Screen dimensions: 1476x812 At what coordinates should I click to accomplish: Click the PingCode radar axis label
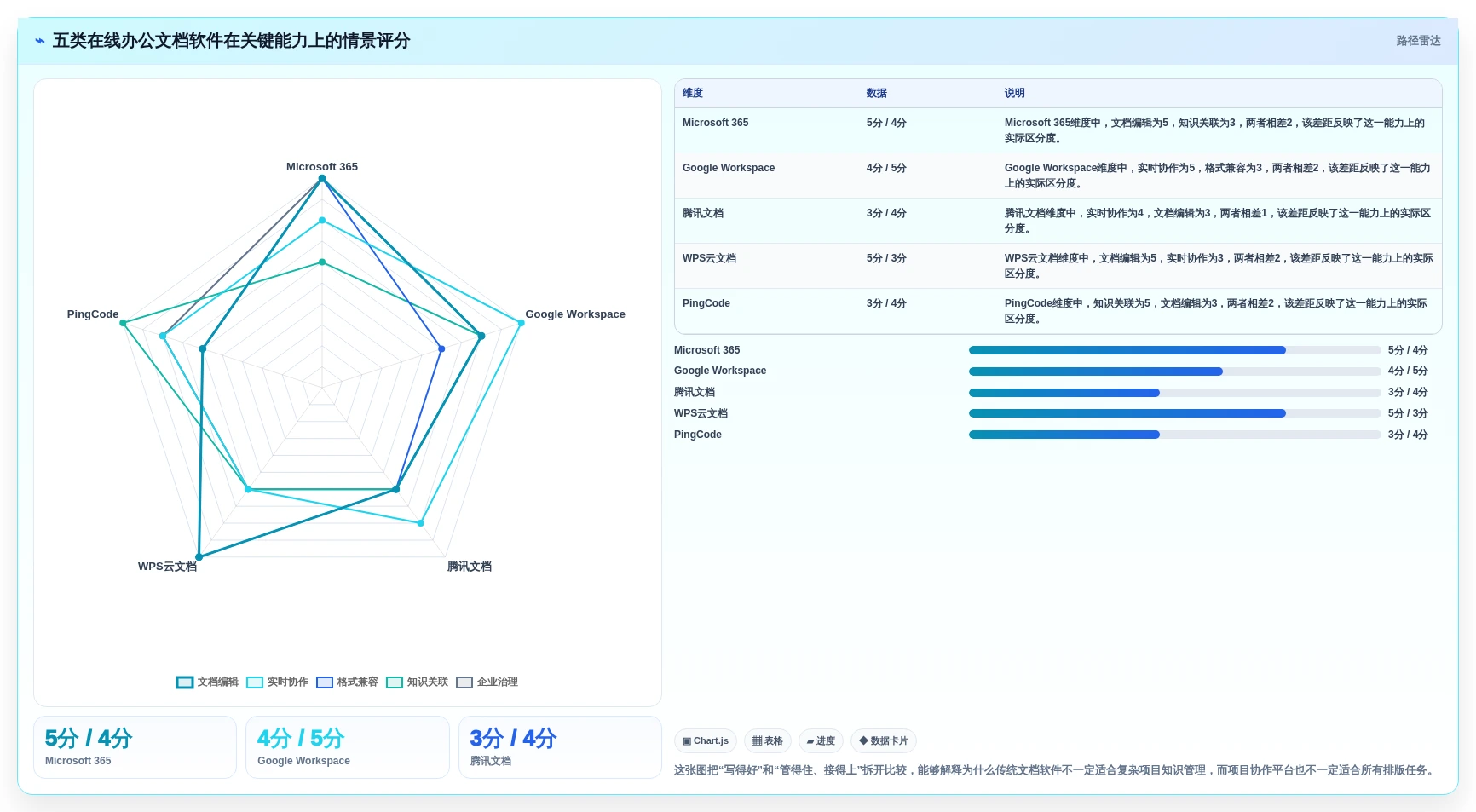pos(93,314)
